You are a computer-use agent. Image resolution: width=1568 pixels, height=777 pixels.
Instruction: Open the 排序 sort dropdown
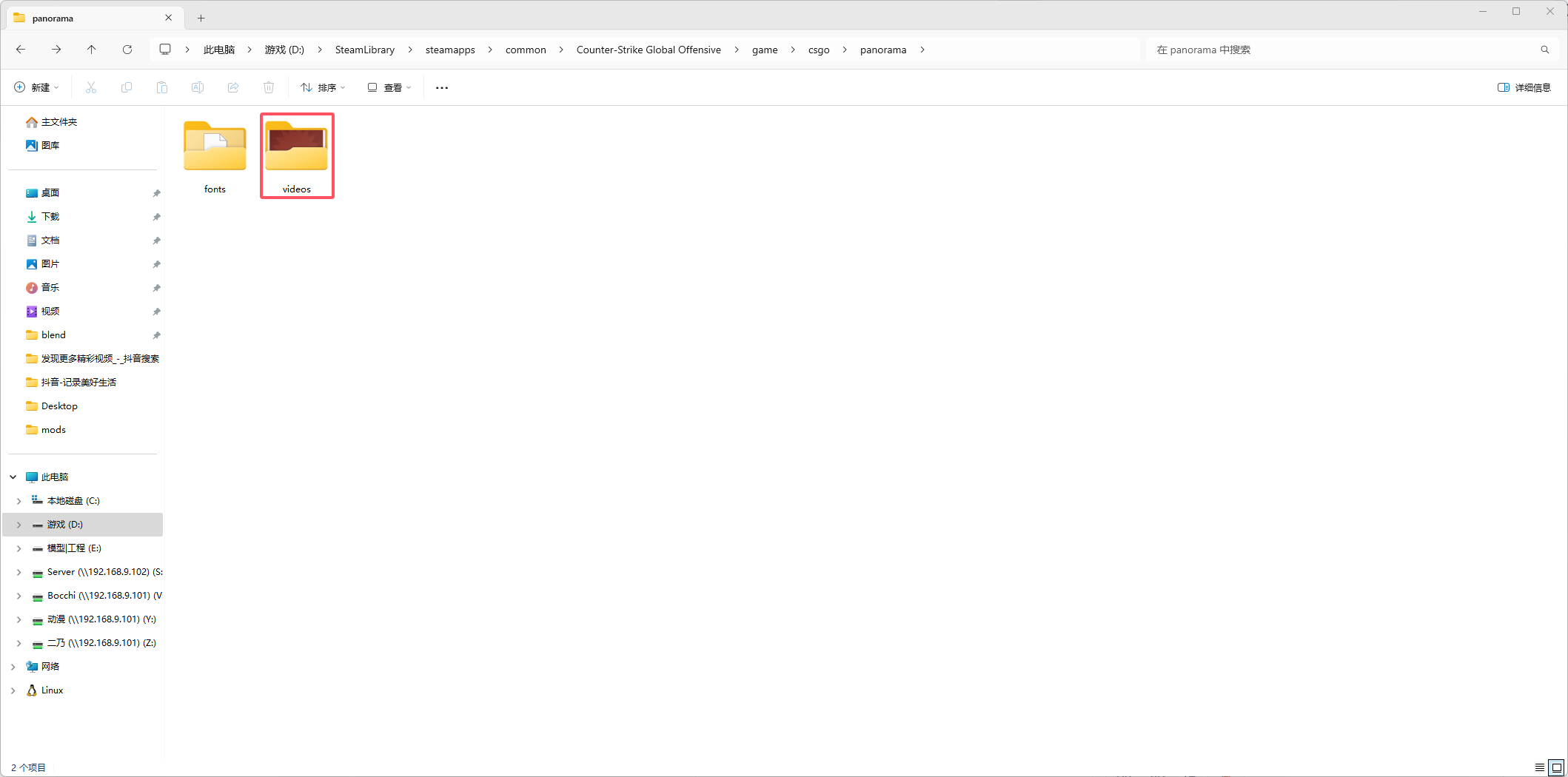pos(323,87)
